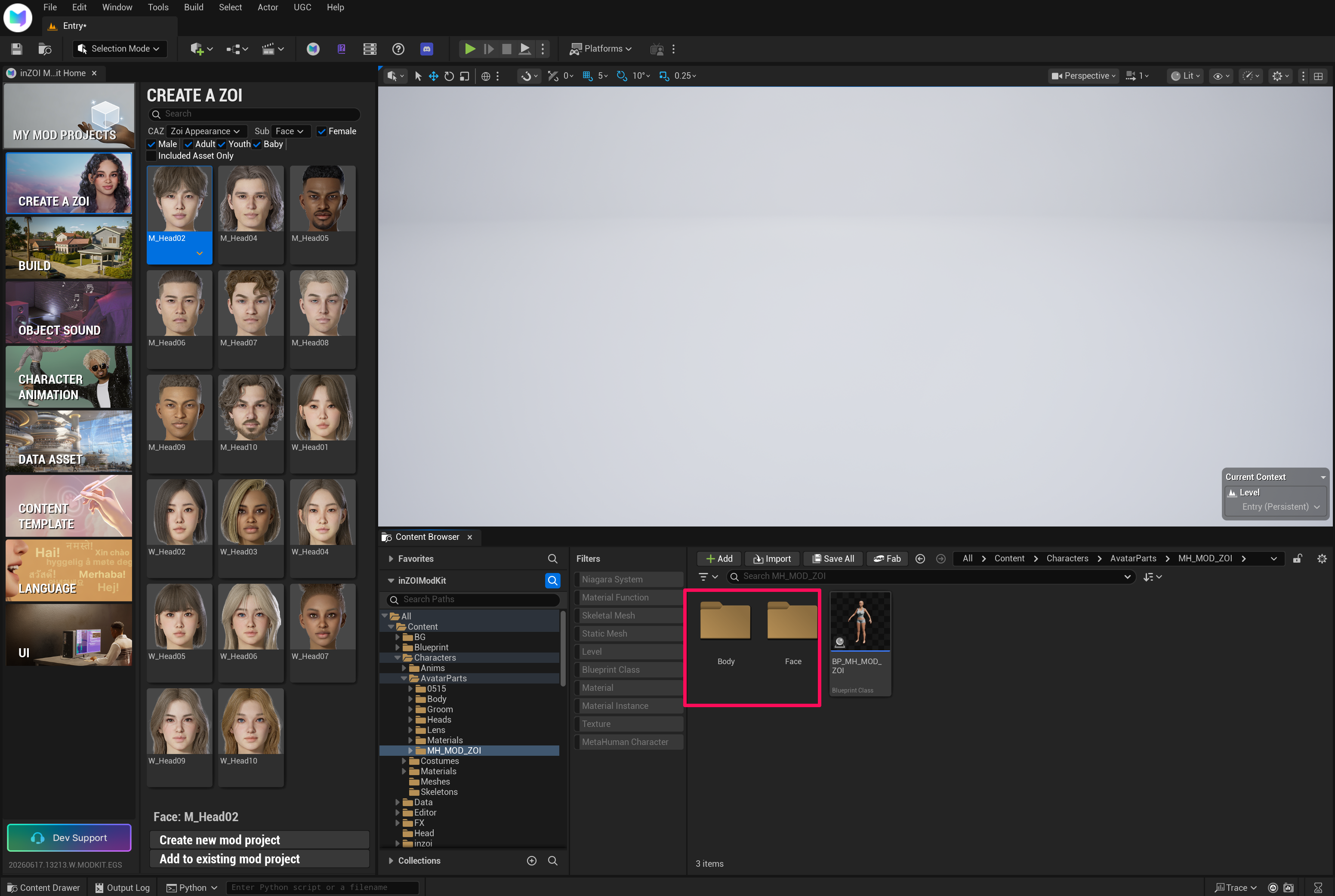Screen dimensions: 1335x896
Task: Open the BUILD category card
Action: point(68,247)
